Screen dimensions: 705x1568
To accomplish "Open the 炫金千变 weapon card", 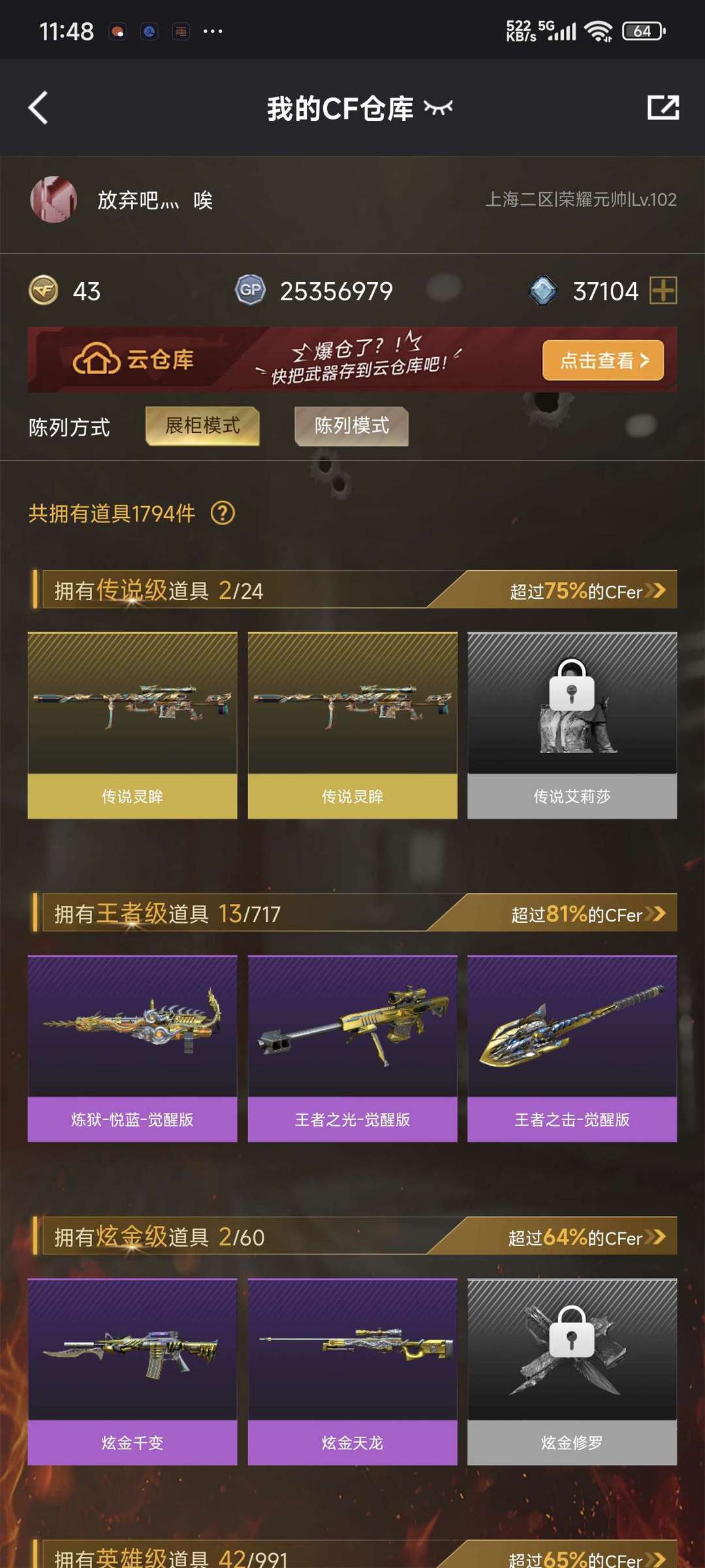I will (133, 1372).
